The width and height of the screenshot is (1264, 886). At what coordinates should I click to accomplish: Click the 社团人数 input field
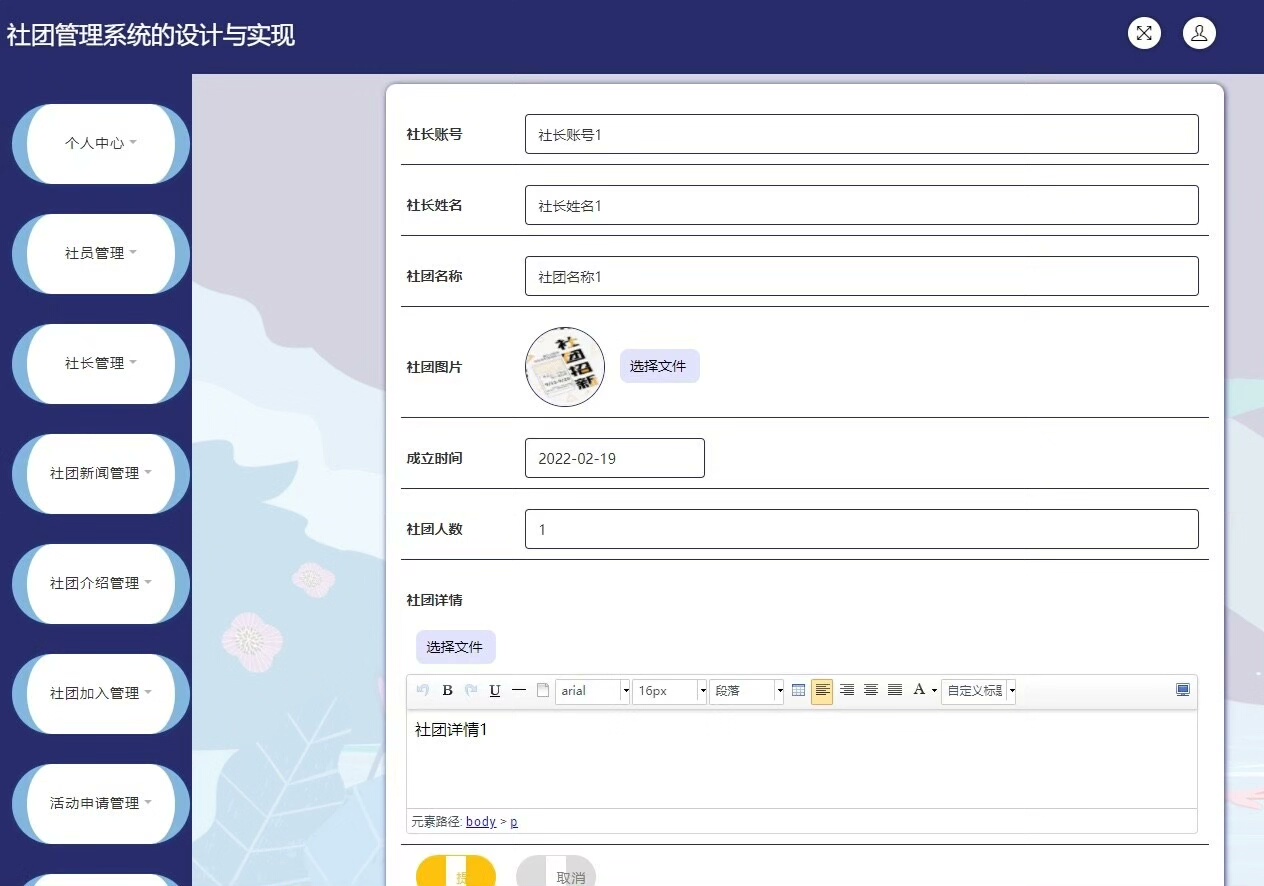pos(861,529)
